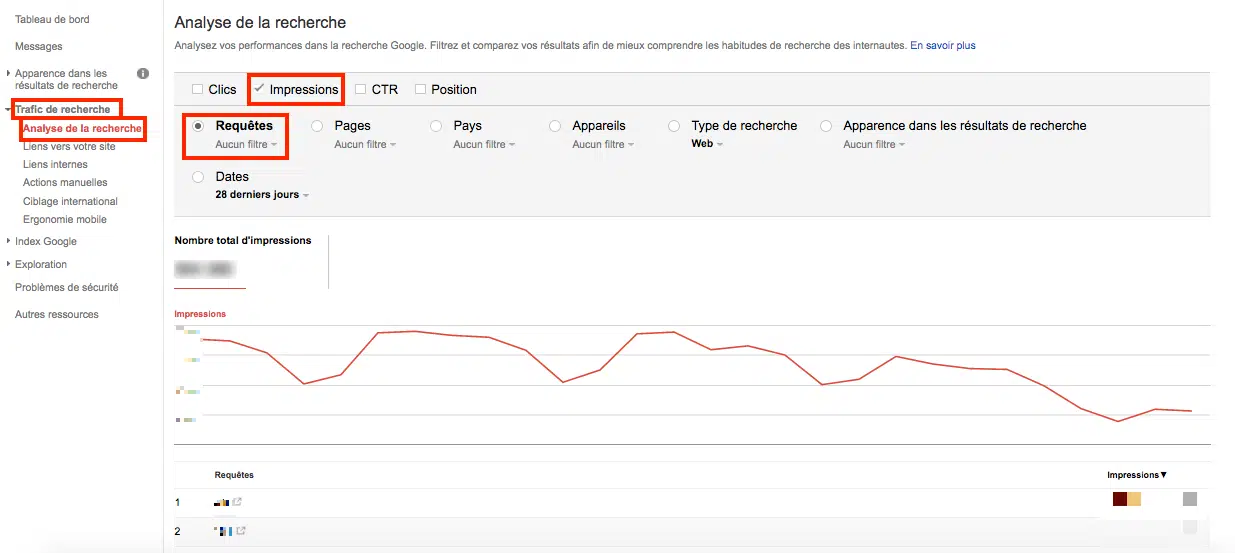The image size is (1235, 553).
Task: Select the Pages radio button
Action: (x=317, y=126)
